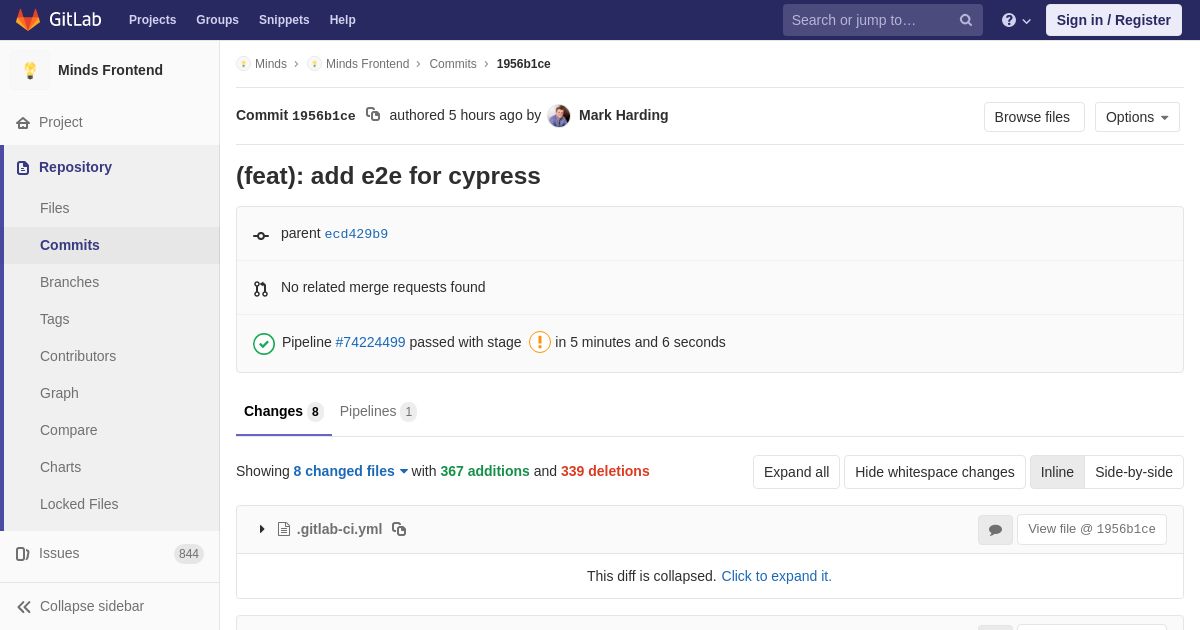Click Mark Harding's avatar
The height and width of the screenshot is (630, 1200).
click(559, 116)
